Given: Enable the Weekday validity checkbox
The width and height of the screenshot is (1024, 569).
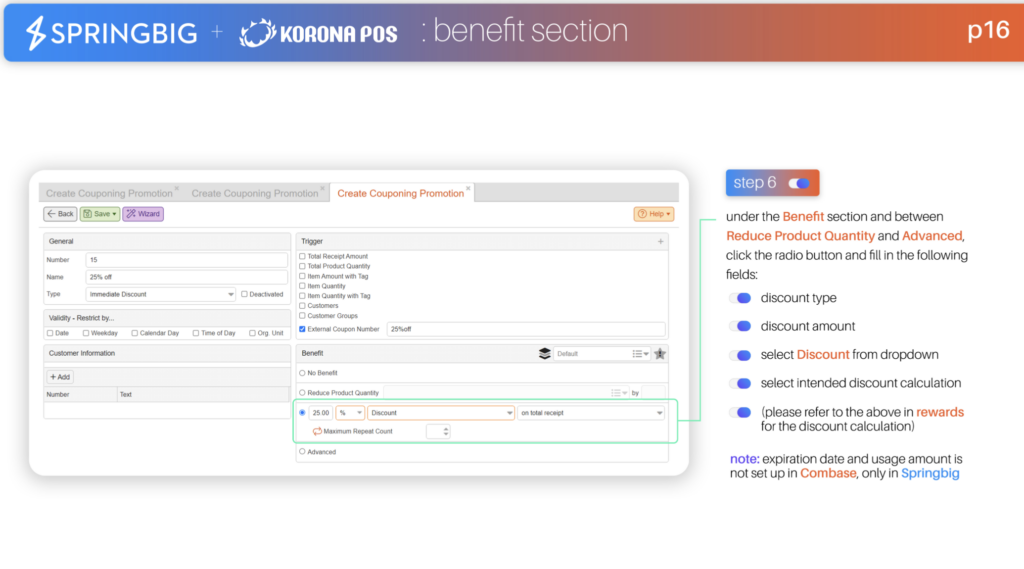Looking at the screenshot, I should point(86,333).
